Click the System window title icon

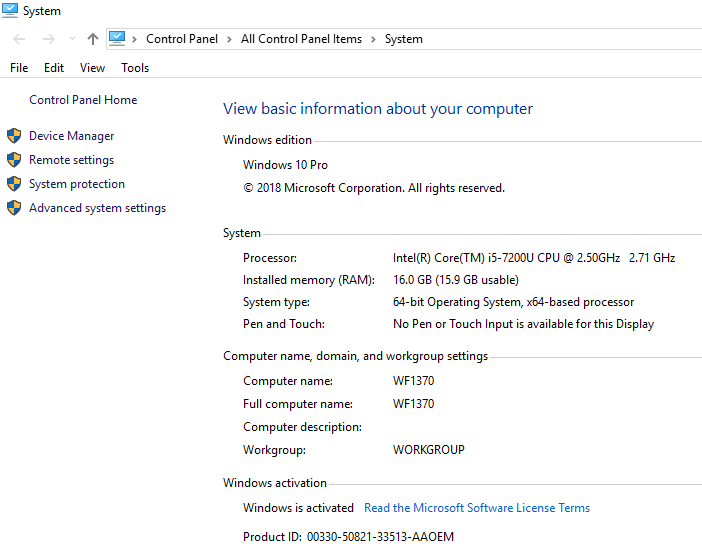10,10
